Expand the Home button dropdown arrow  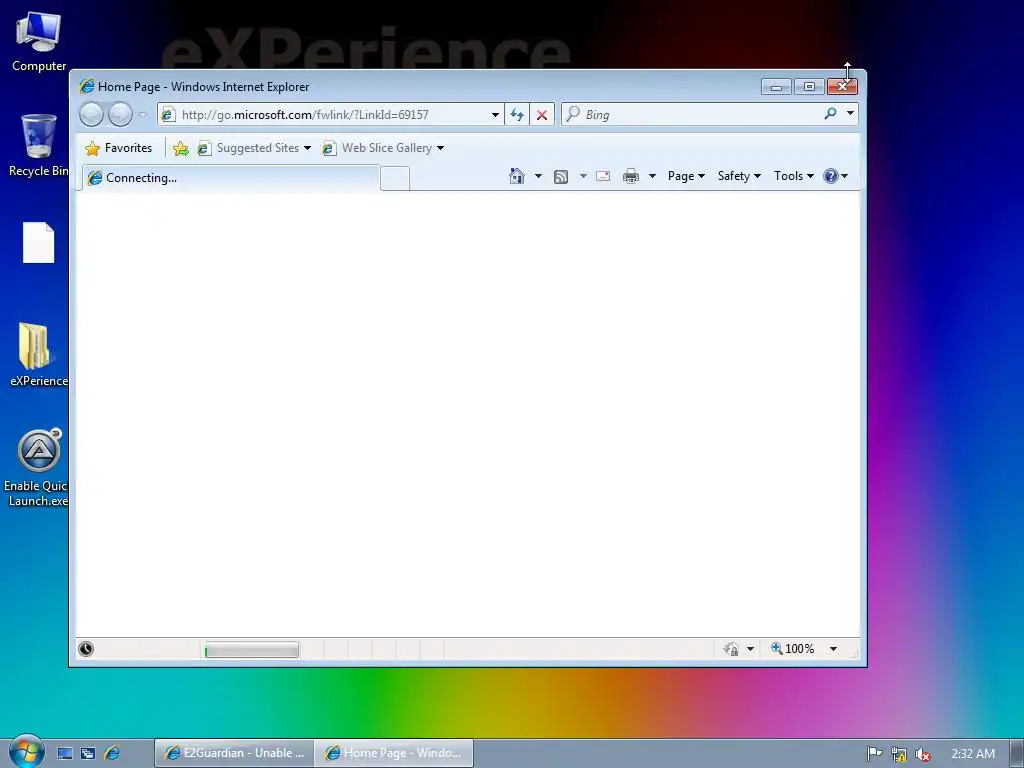coord(538,176)
